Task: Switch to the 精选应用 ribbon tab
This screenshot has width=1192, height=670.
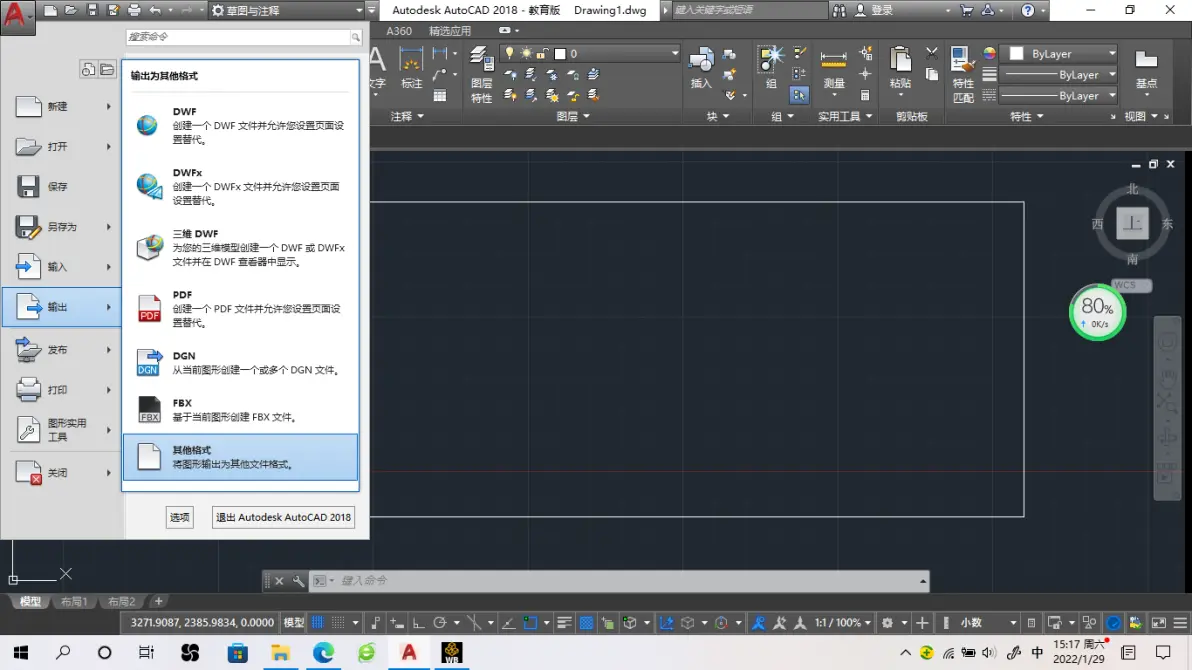Action: click(x=450, y=31)
